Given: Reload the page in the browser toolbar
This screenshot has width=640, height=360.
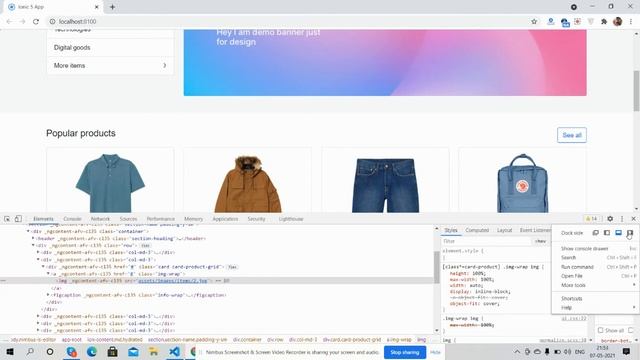Looking at the screenshot, I should 36,22.
